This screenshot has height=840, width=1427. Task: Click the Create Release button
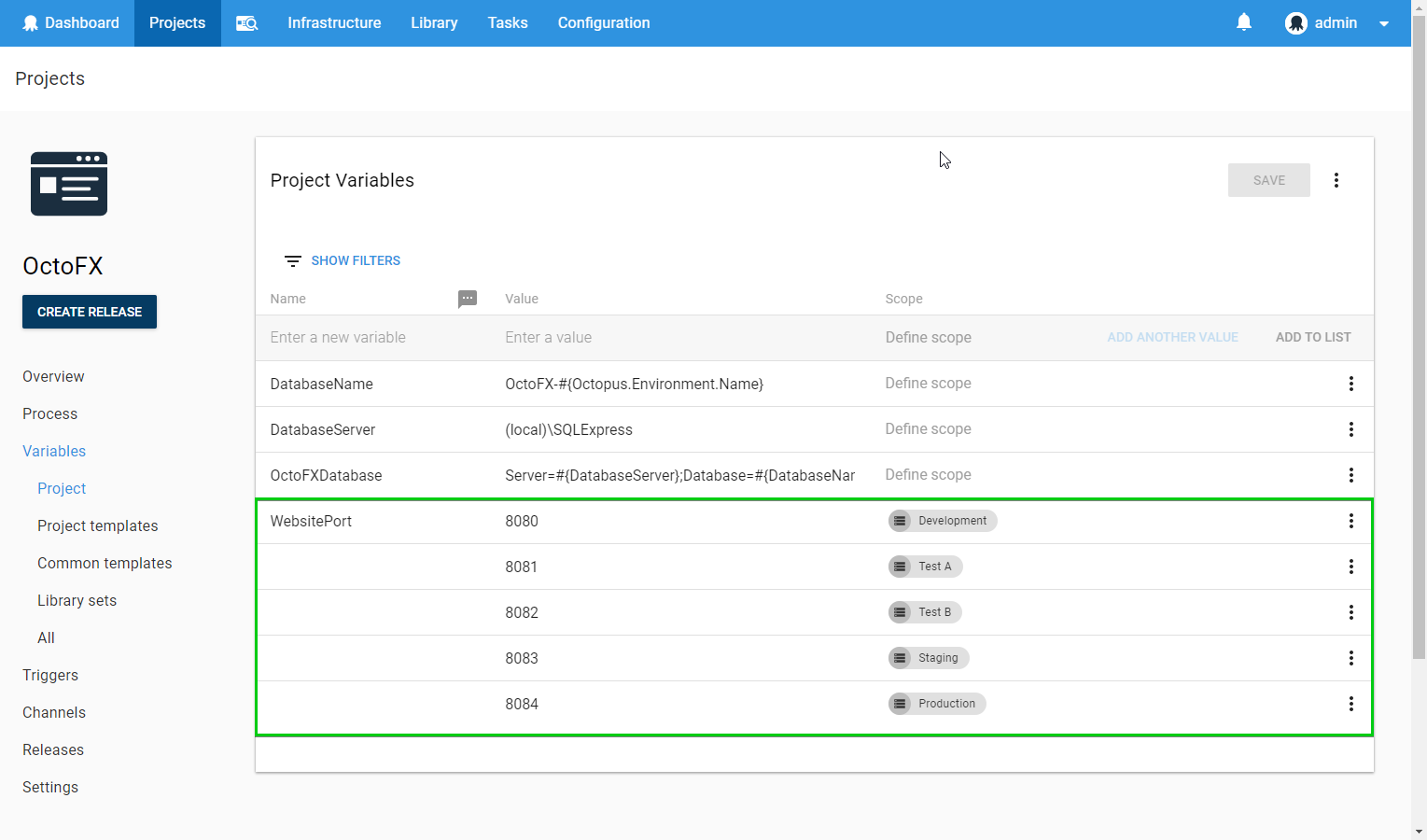[x=90, y=312]
